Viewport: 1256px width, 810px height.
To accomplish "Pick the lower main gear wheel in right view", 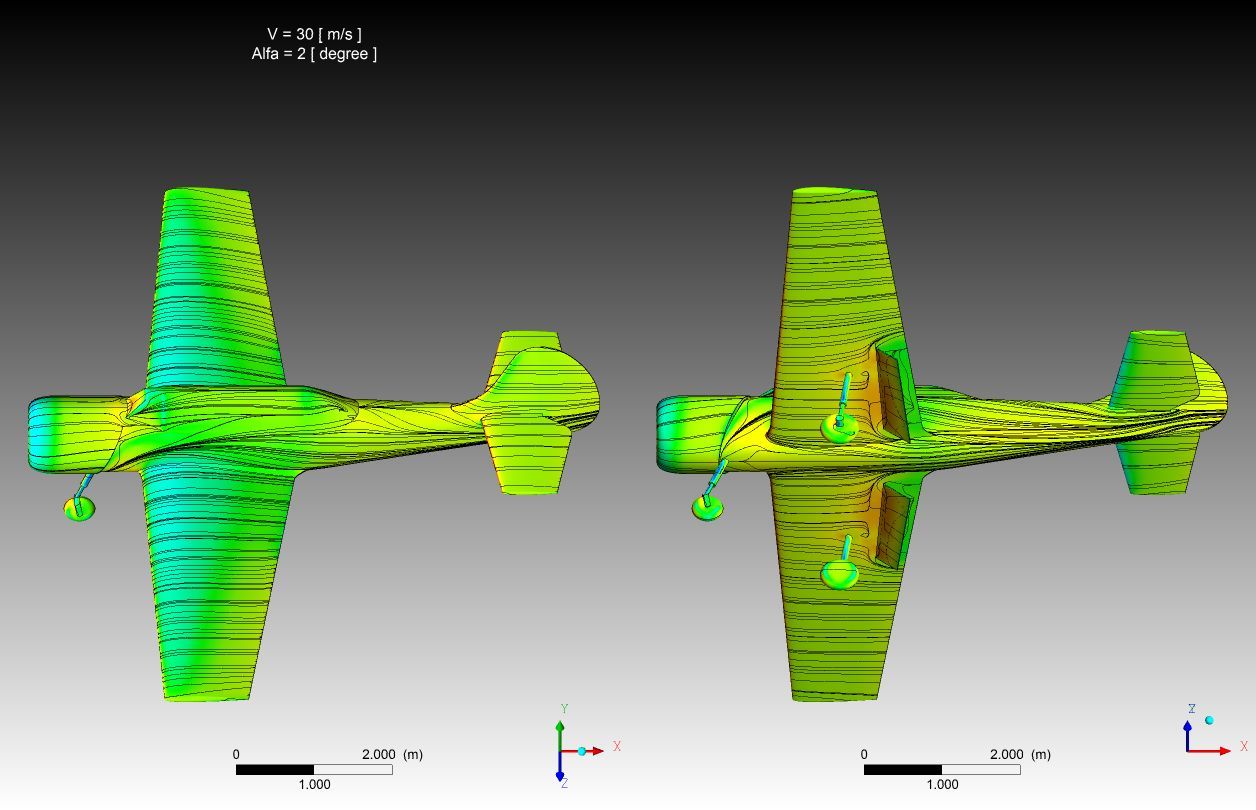I will (x=839, y=574).
